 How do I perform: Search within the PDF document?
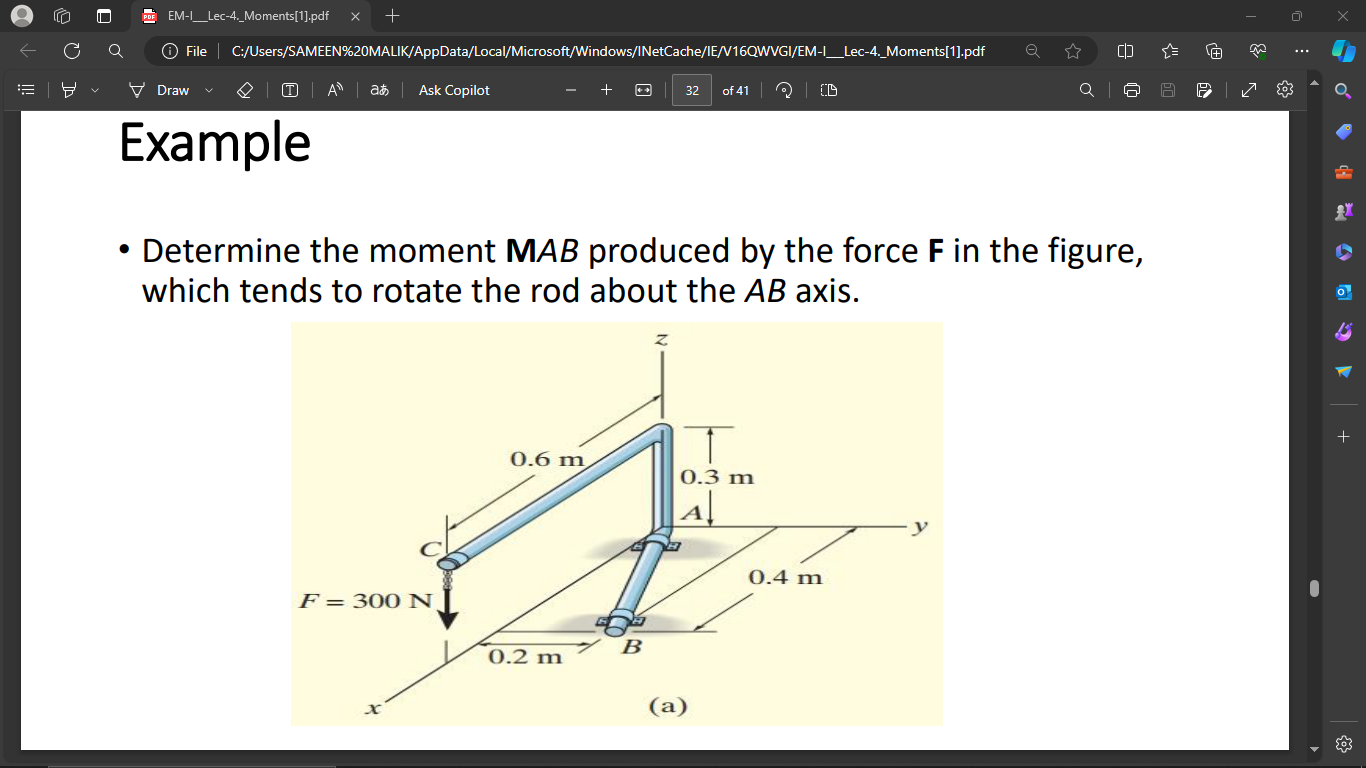(x=1086, y=90)
